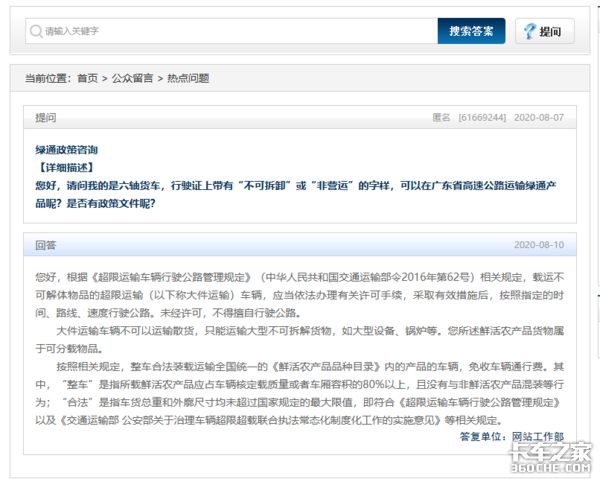Click the question date 2020-08-07
The width and height of the screenshot is (600, 479).
(539, 117)
